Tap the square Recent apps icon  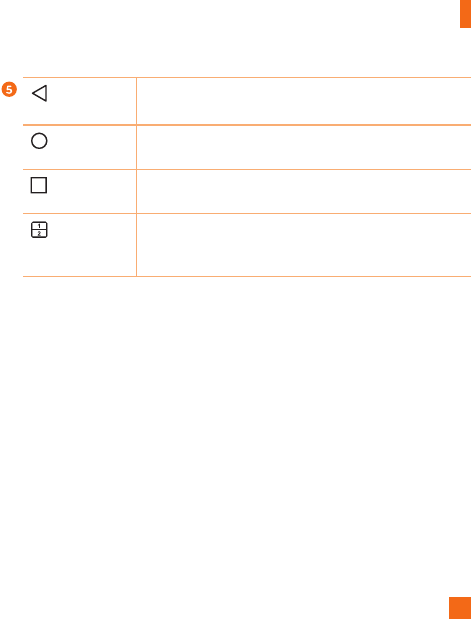pos(39,185)
